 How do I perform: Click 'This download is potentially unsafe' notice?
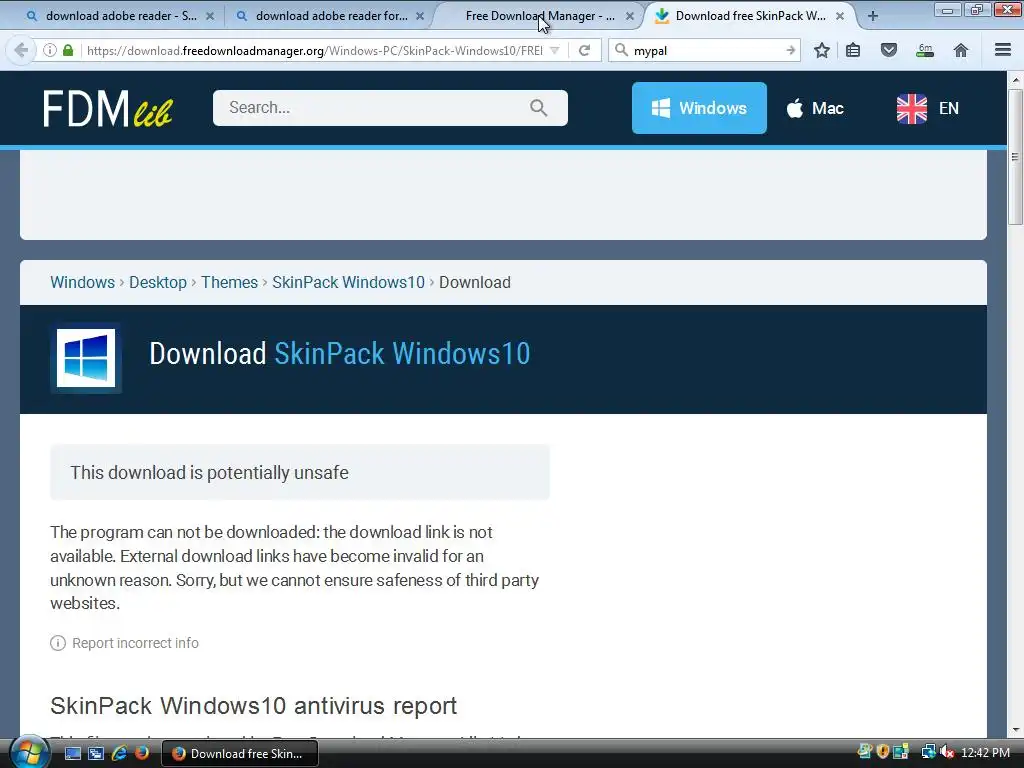pyautogui.click(x=300, y=472)
